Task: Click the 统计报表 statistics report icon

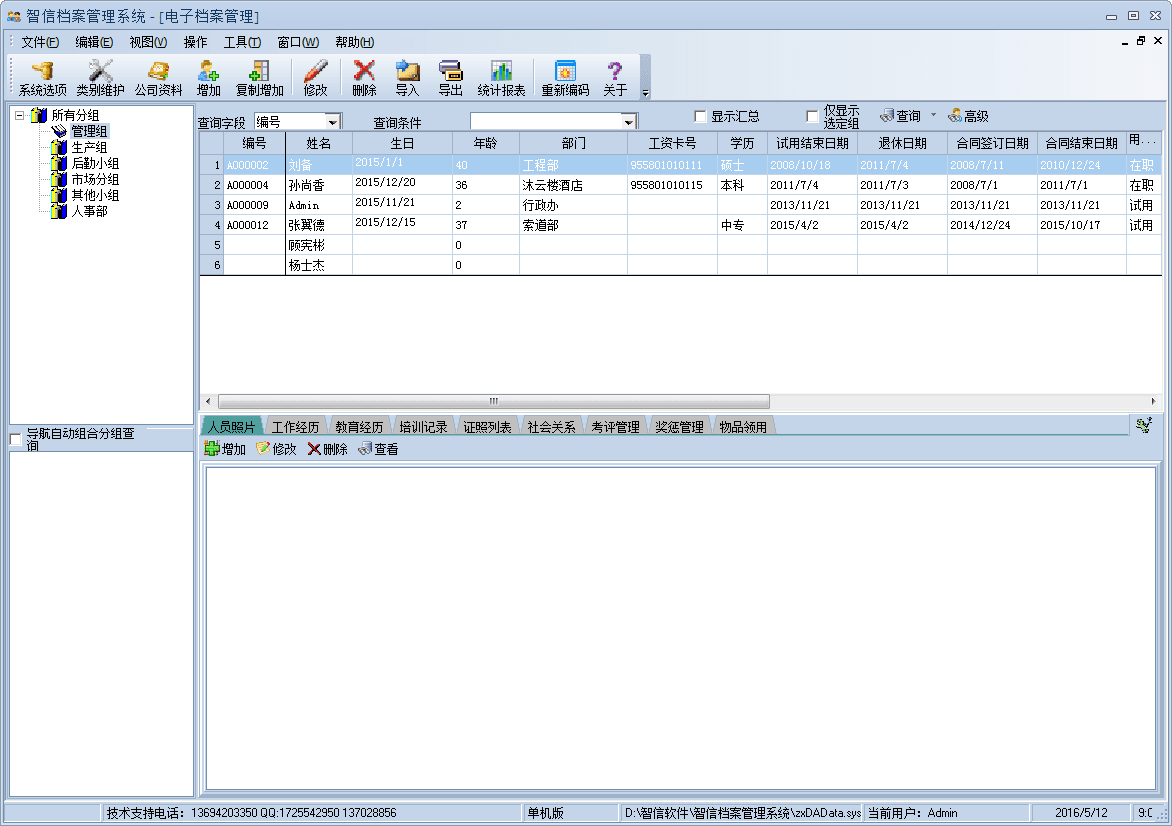Action: (x=501, y=77)
